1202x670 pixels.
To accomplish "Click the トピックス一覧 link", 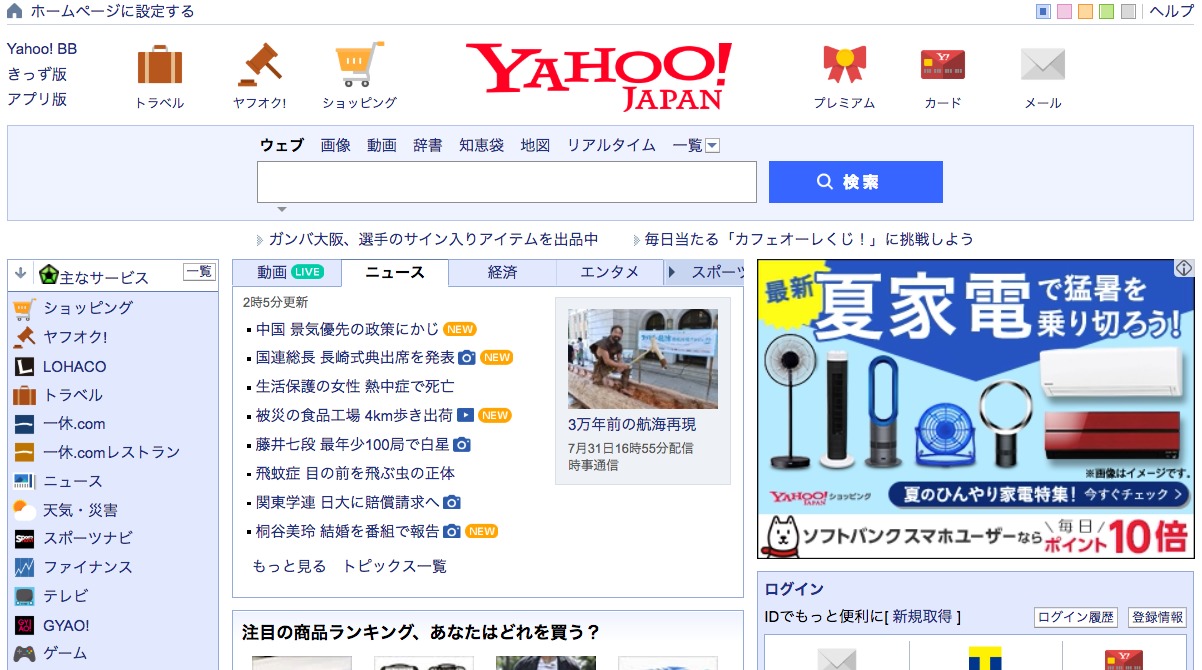I will tap(395, 566).
